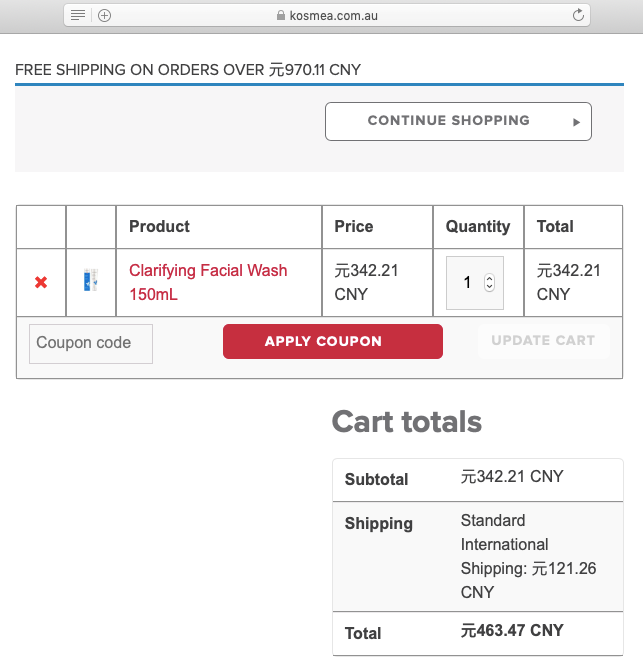The height and width of the screenshot is (667, 643).
Task: Open the Clarifying Facial Wash 150mL link
Action: pyautogui.click(x=208, y=282)
